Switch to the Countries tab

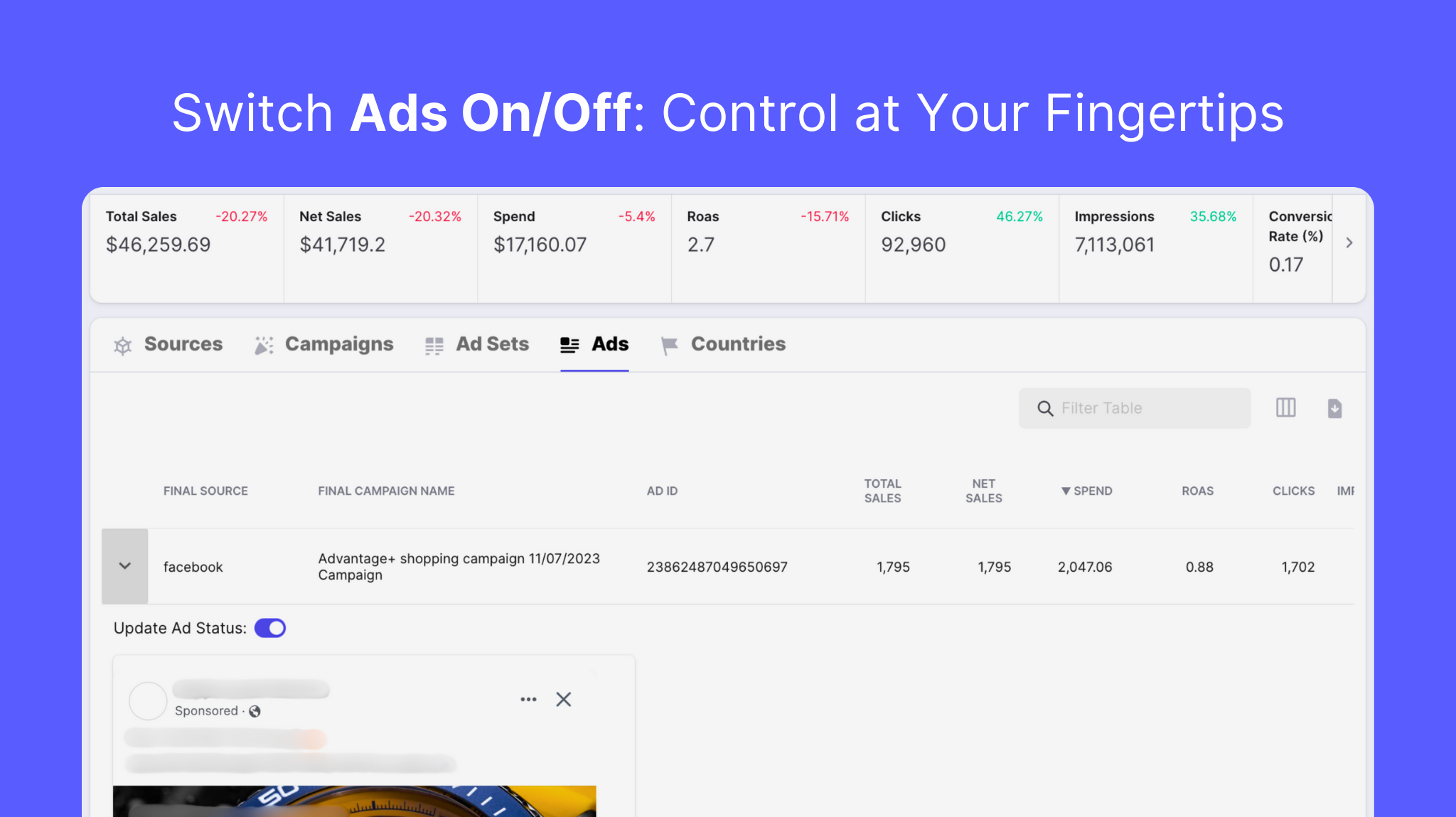click(723, 344)
